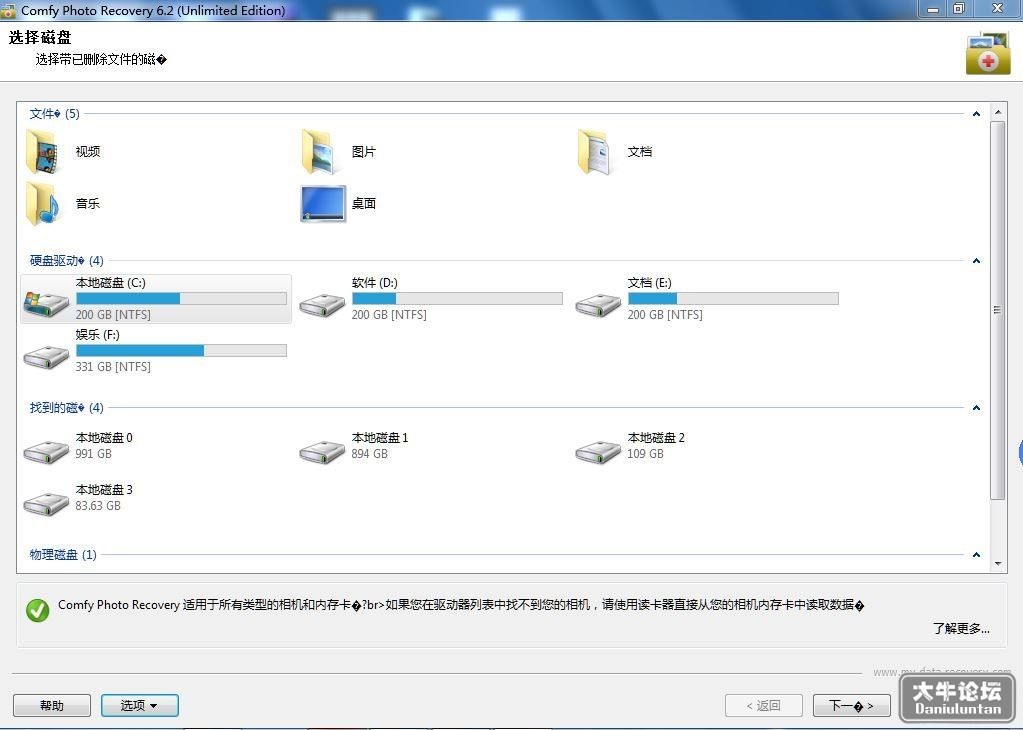This screenshot has height=730, width=1023.
Task: Select the 娱乐 (F:) drive icon
Action: (x=46, y=356)
